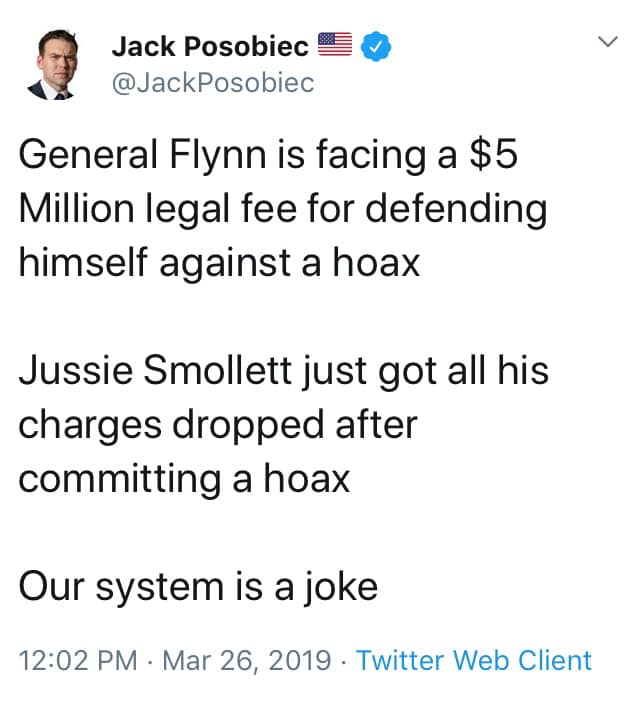
Task: Click "himself against a hoax" text line
Action: 219,263
